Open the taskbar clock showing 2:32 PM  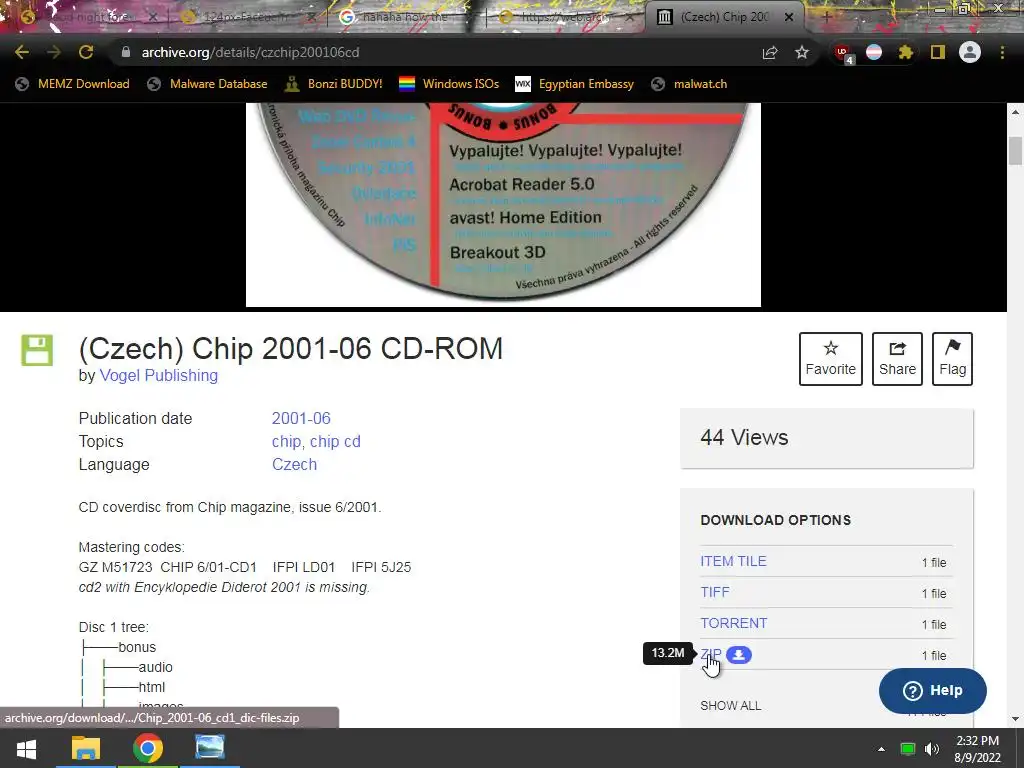tap(977, 749)
